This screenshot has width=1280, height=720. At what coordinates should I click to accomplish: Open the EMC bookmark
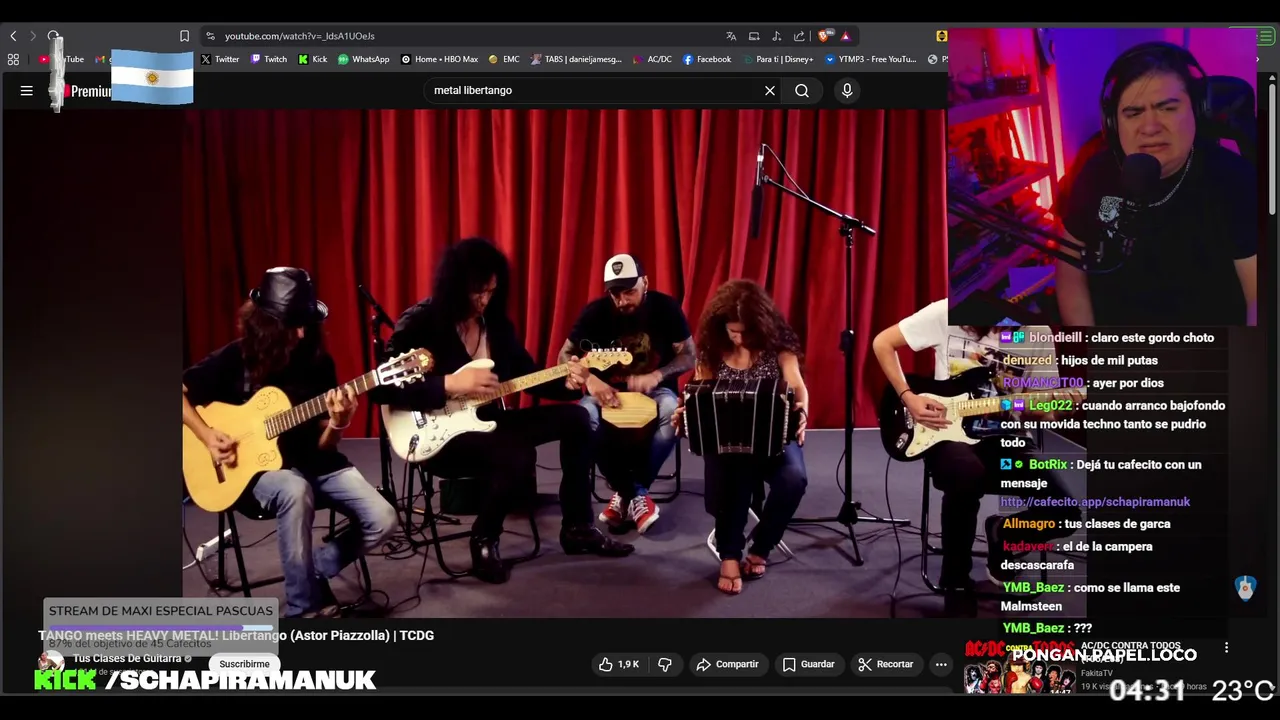(x=504, y=59)
